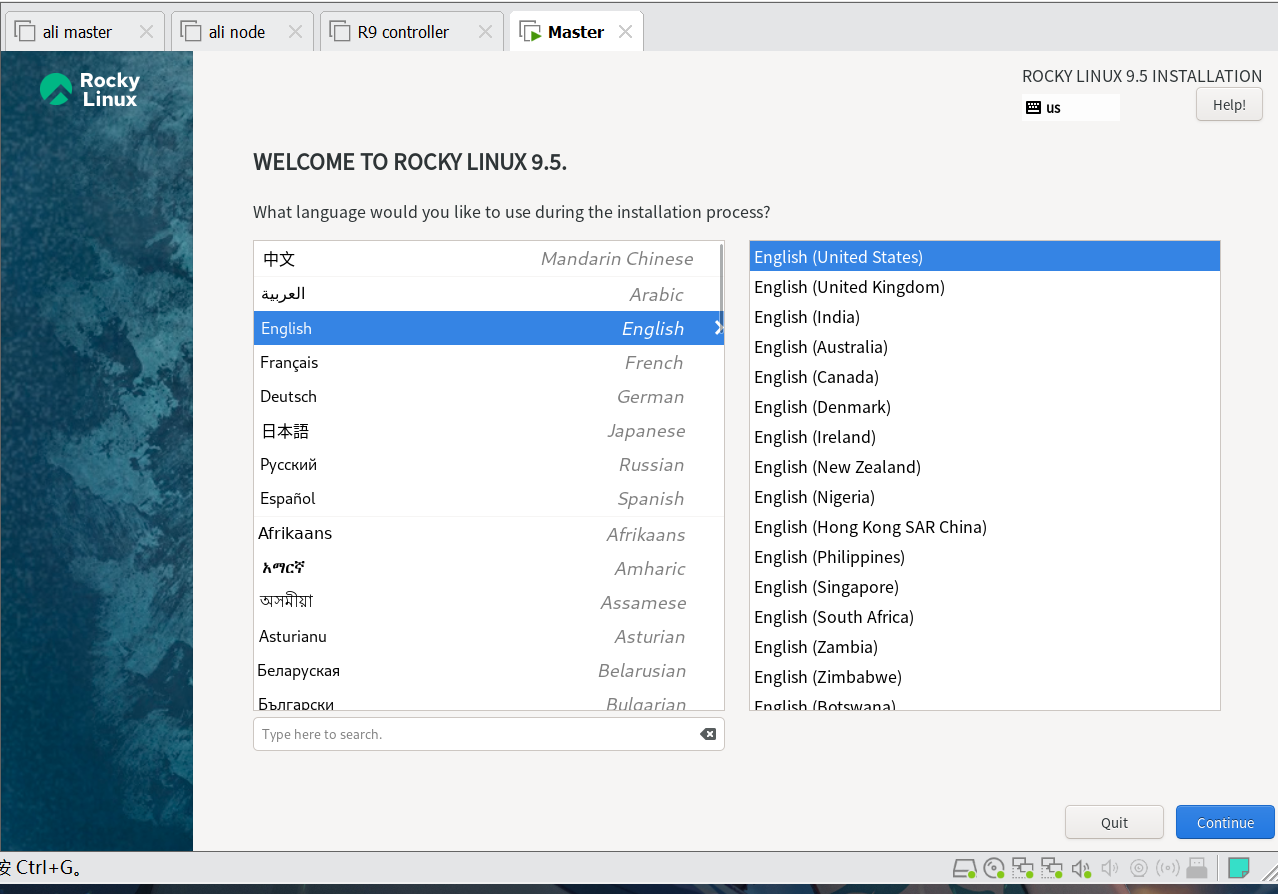Viewport: 1278px width, 894px height.
Task: Close the 'R9 controller' tab
Action: 485,32
